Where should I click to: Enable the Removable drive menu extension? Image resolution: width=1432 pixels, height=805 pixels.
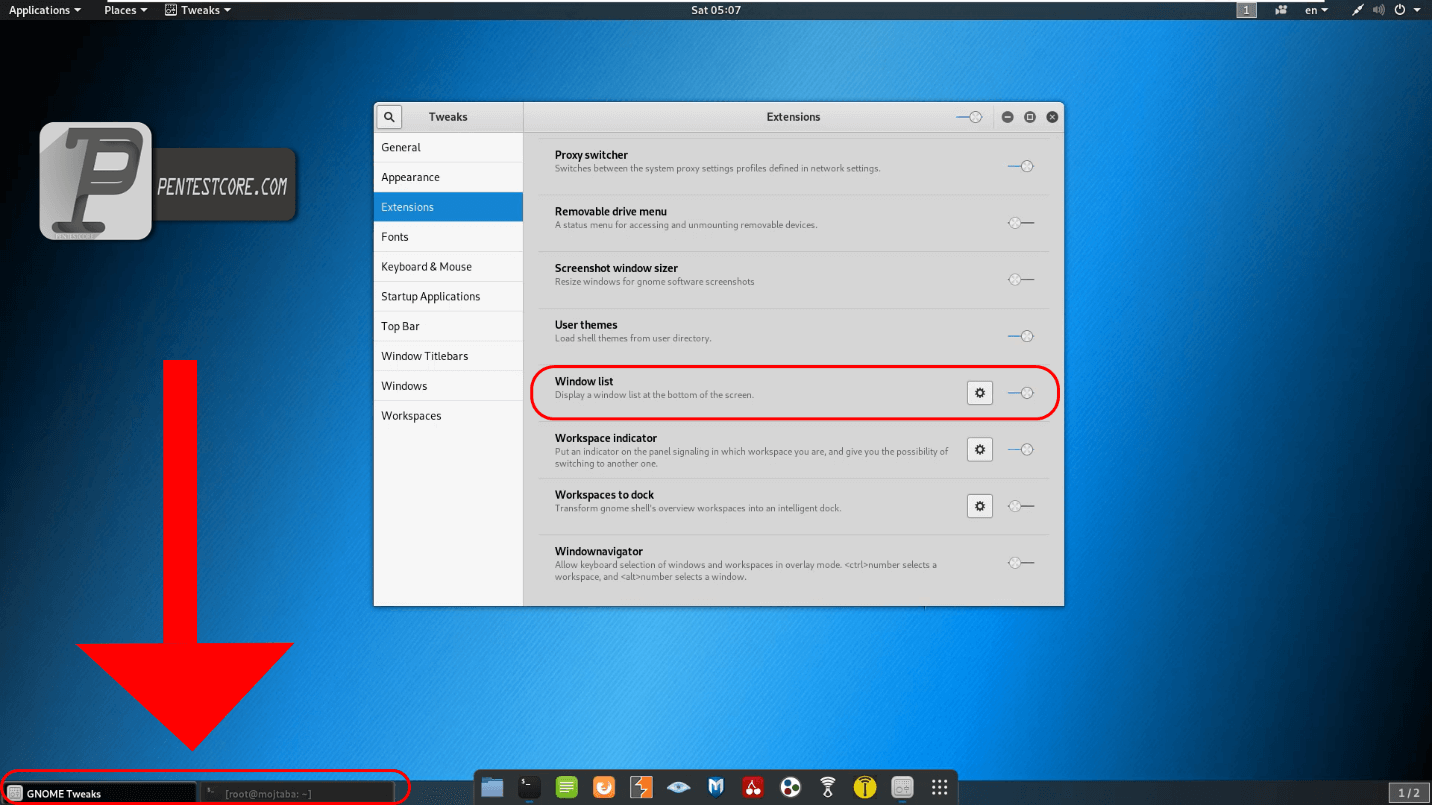tap(1020, 223)
